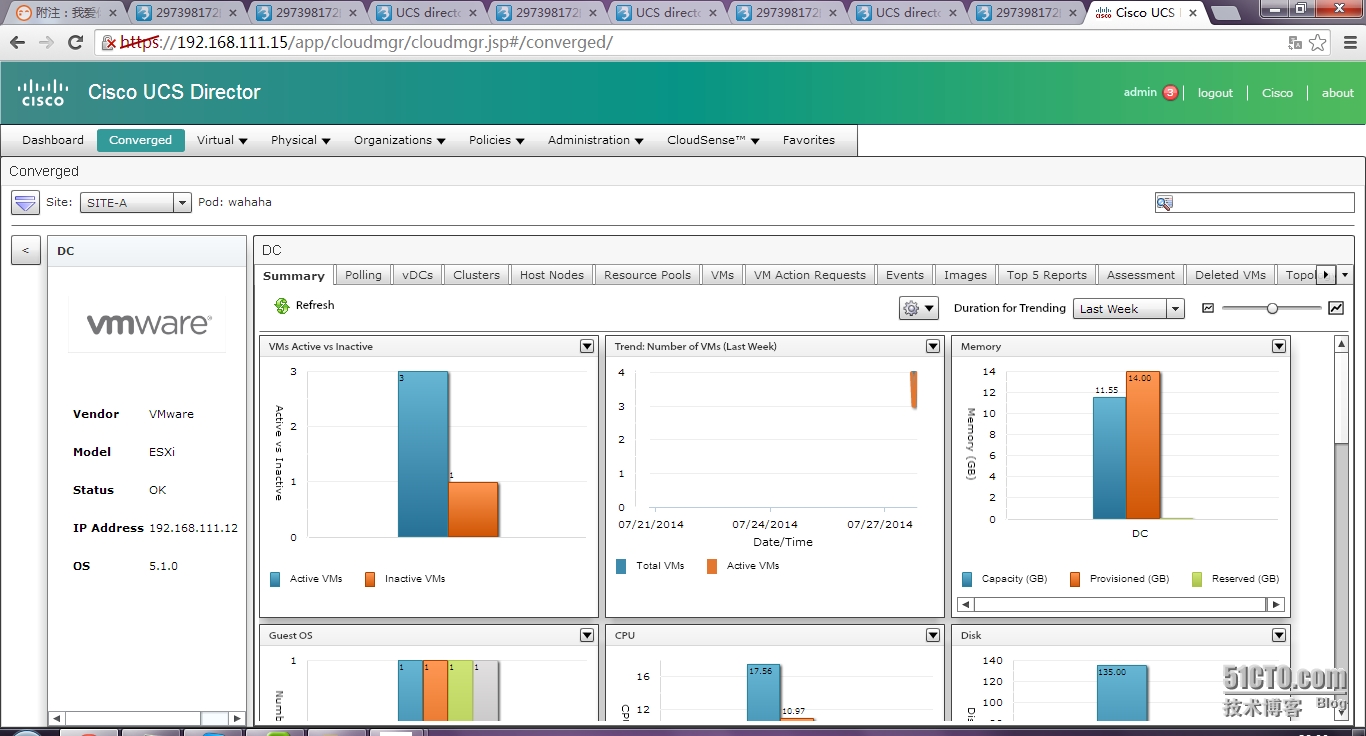Click the Cisco logo in header
The image size is (1366, 736).
click(43, 92)
